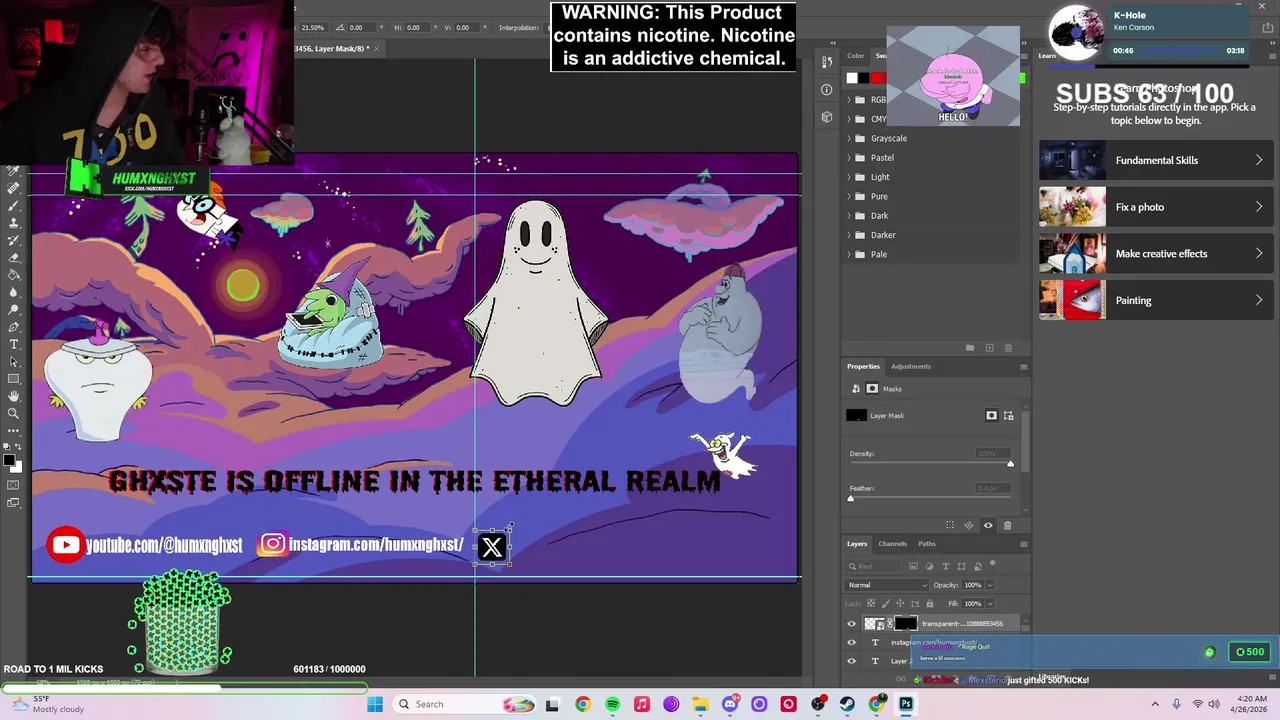Select the pixel mask button in Properties
Image resolution: width=1280 pixels, height=720 pixels.
[x=991, y=415]
